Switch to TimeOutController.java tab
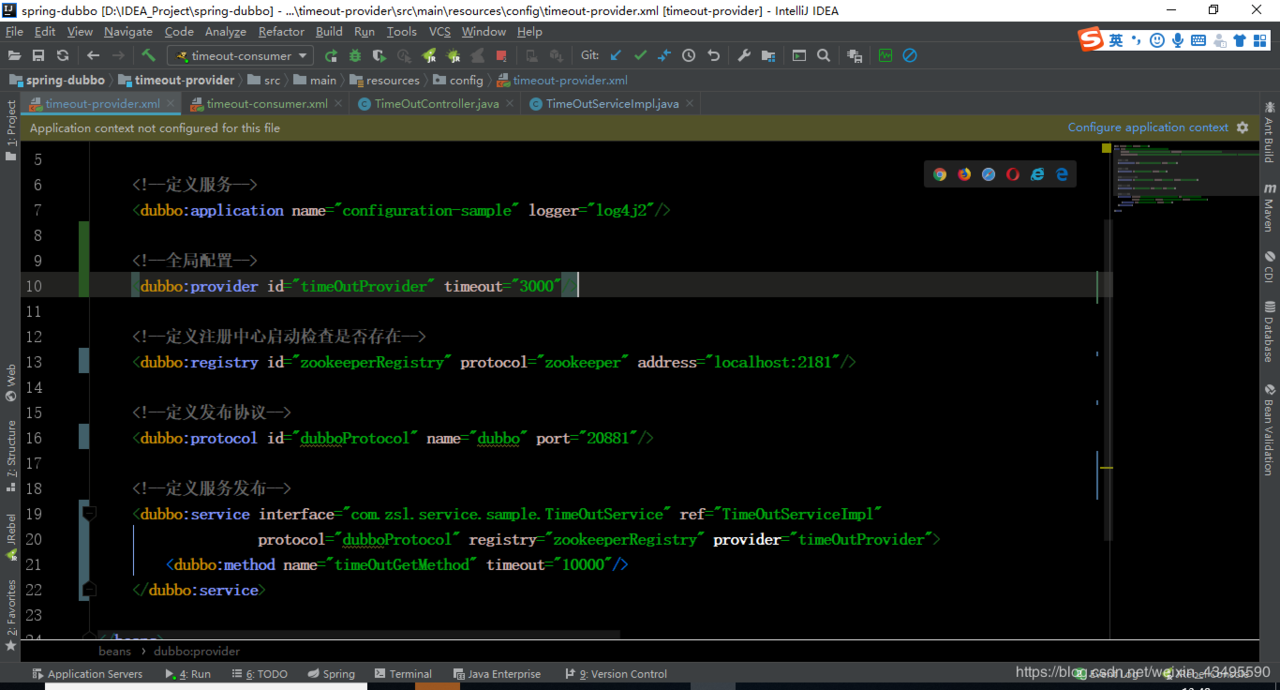The width and height of the screenshot is (1280, 690). coord(436,104)
